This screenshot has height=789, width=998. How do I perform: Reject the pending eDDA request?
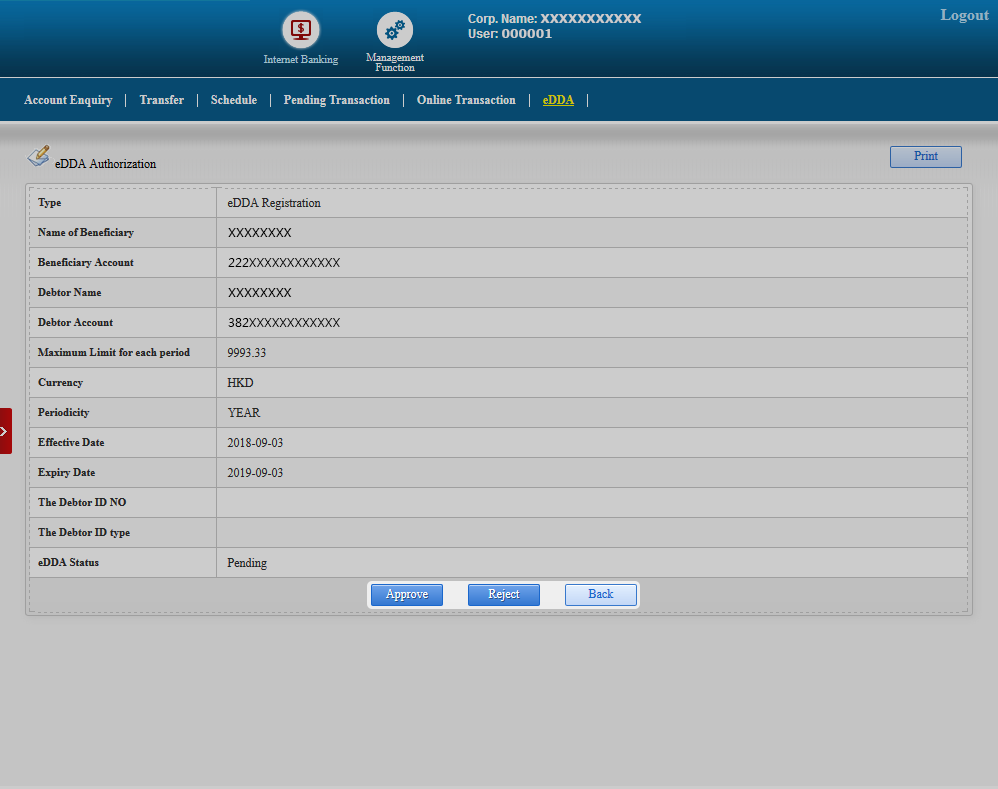pyautogui.click(x=503, y=594)
